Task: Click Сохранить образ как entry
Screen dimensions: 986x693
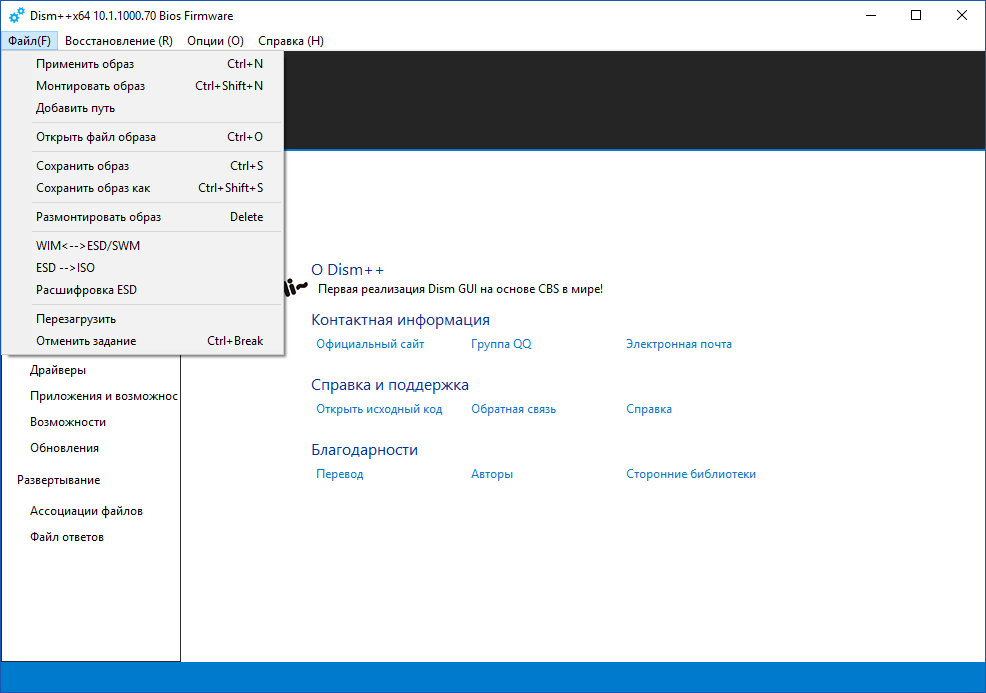Action: pos(143,187)
